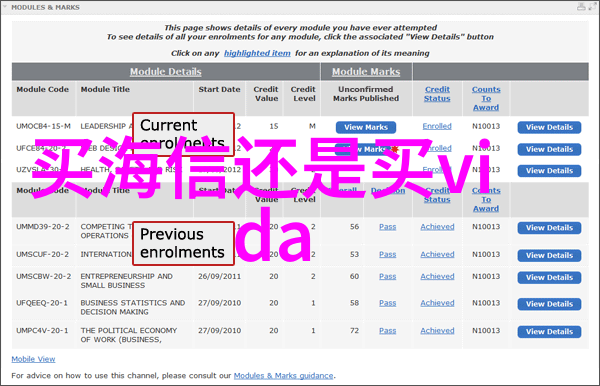Click the overall mark 56
Image resolution: width=600 pixels, height=386 pixels.
[354, 227]
